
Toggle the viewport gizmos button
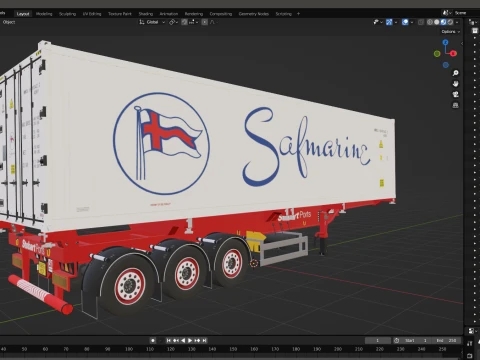click(389, 22)
